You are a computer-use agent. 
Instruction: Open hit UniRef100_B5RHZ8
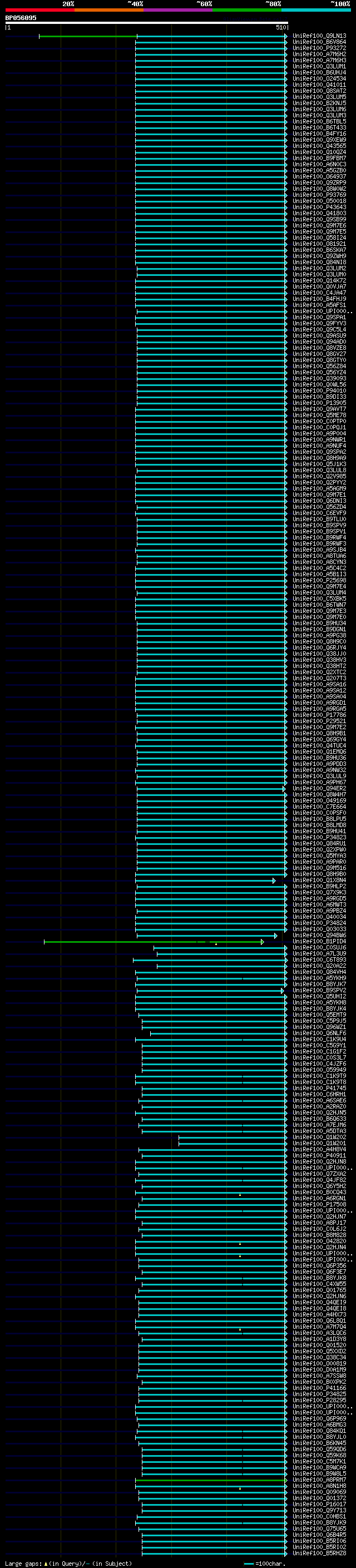click(x=319, y=1554)
